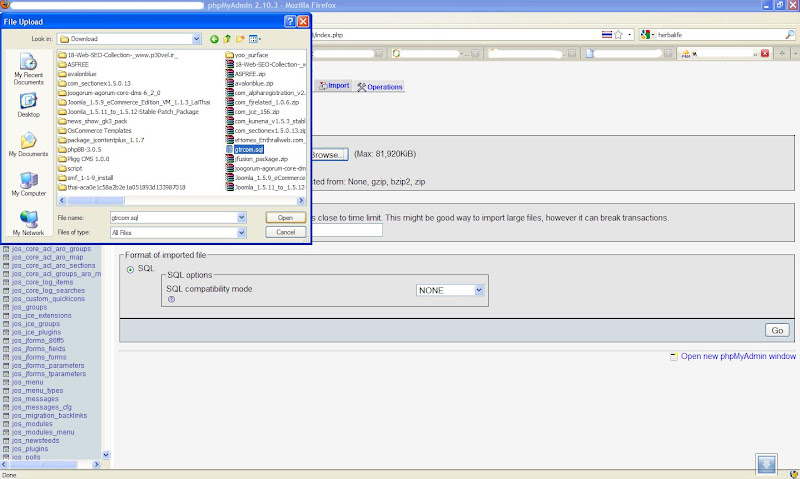Select the ASFREE.zip archive
This screenshot has height=479, width=800.
pyautogui.click(x=245, y=74)
